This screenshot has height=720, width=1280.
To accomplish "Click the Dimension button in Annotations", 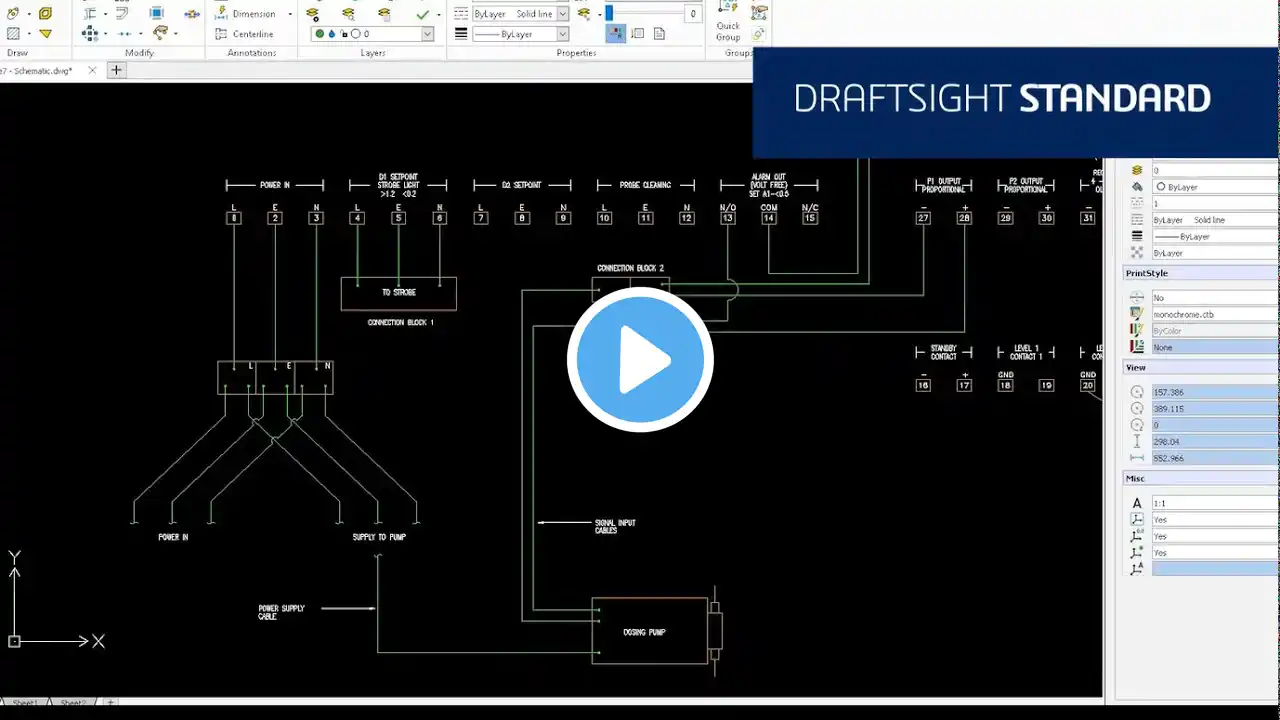I will (245, 14).
